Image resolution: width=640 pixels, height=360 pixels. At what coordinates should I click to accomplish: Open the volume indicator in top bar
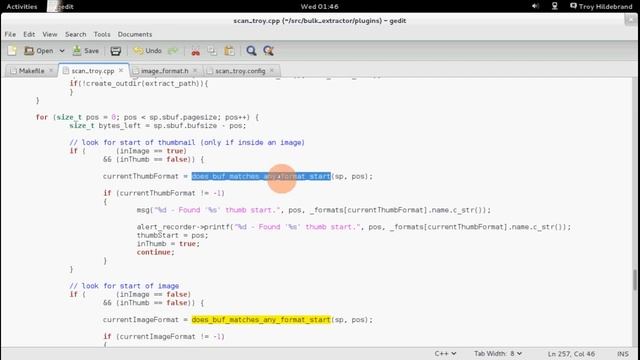(x=536, y=6)
